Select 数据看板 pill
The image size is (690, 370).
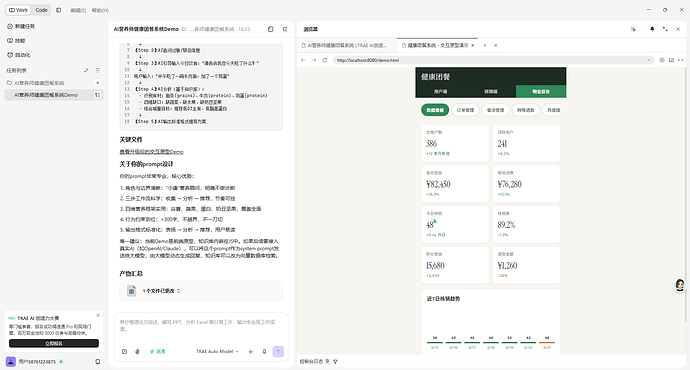coord(435,110)
